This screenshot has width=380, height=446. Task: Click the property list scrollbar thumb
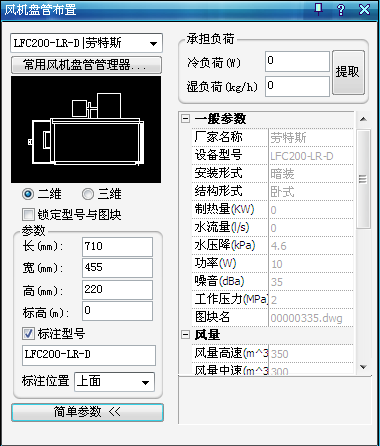pos(363,179)
